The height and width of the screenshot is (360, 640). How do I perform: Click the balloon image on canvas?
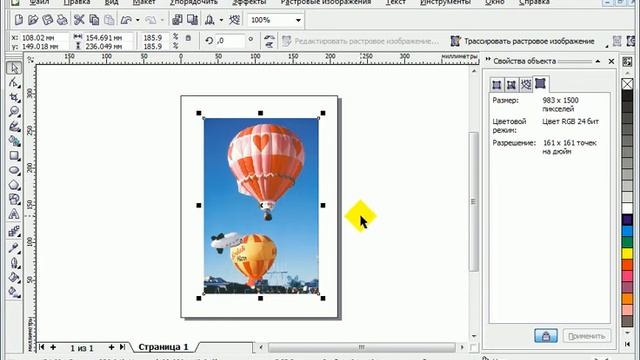[261, 206]
